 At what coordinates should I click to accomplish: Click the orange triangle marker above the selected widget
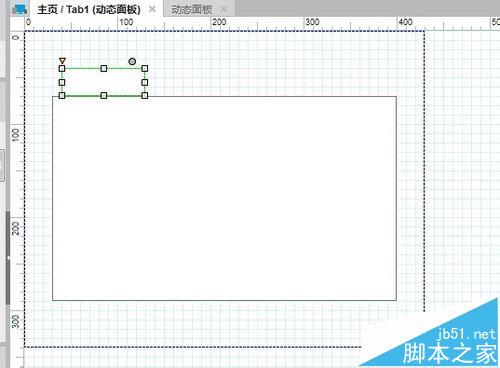62,61
